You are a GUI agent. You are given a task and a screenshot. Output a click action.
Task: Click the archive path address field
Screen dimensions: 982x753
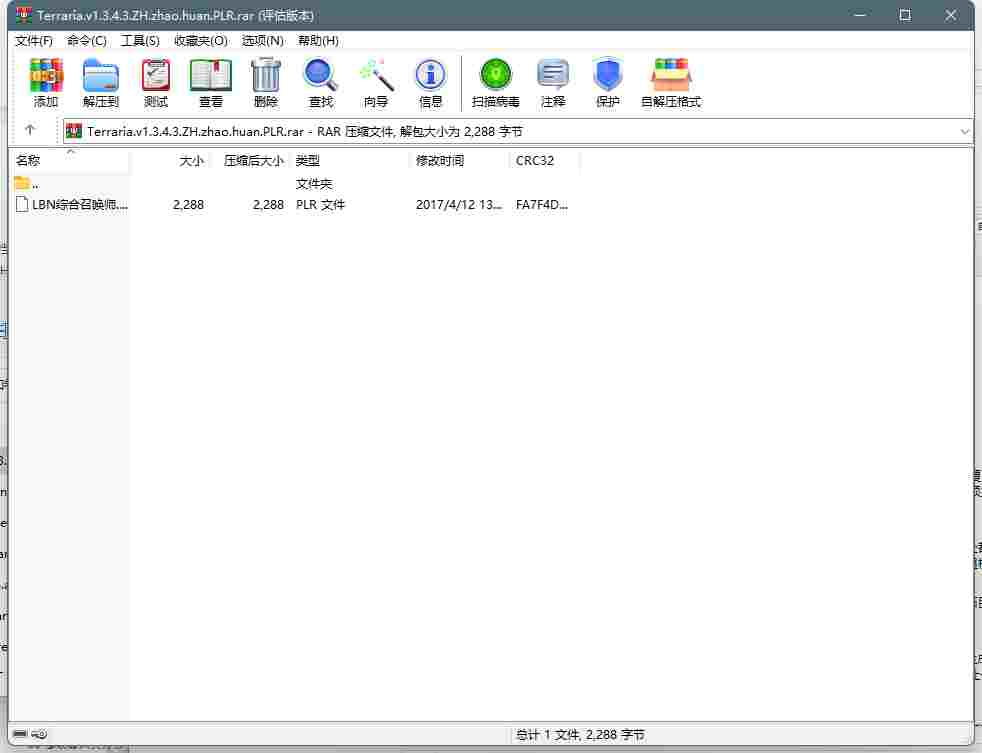[517, 132]
